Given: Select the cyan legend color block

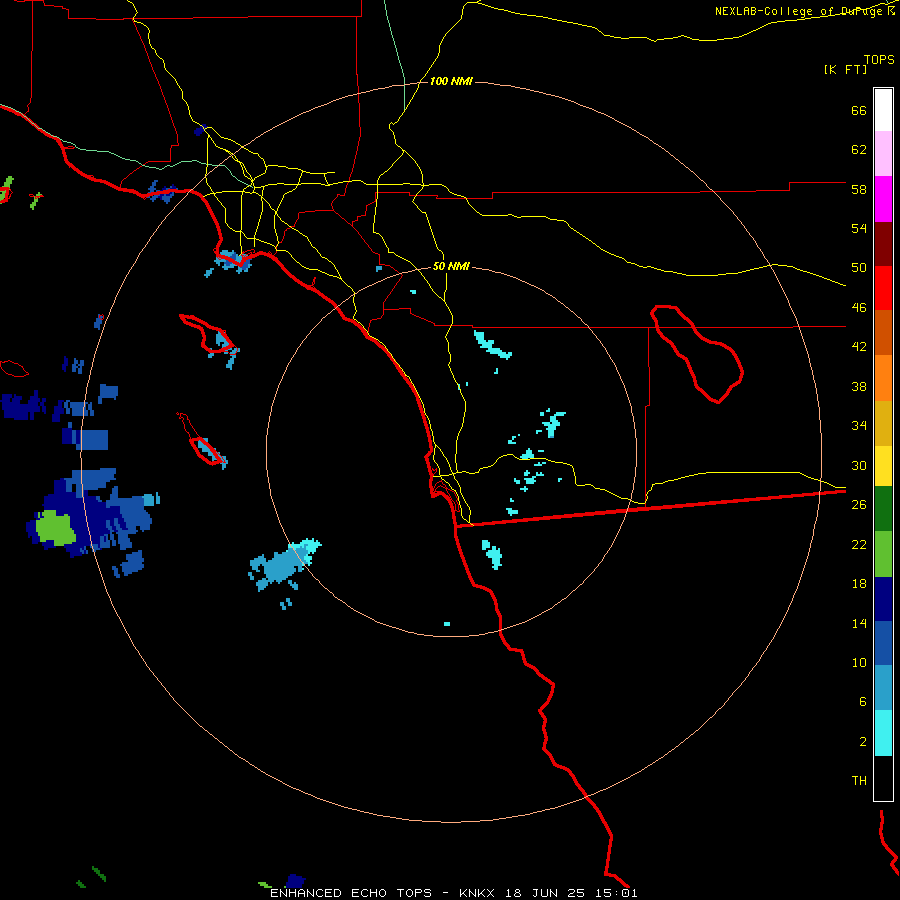Looking at the screenshot, I should (x=883, y=733).
